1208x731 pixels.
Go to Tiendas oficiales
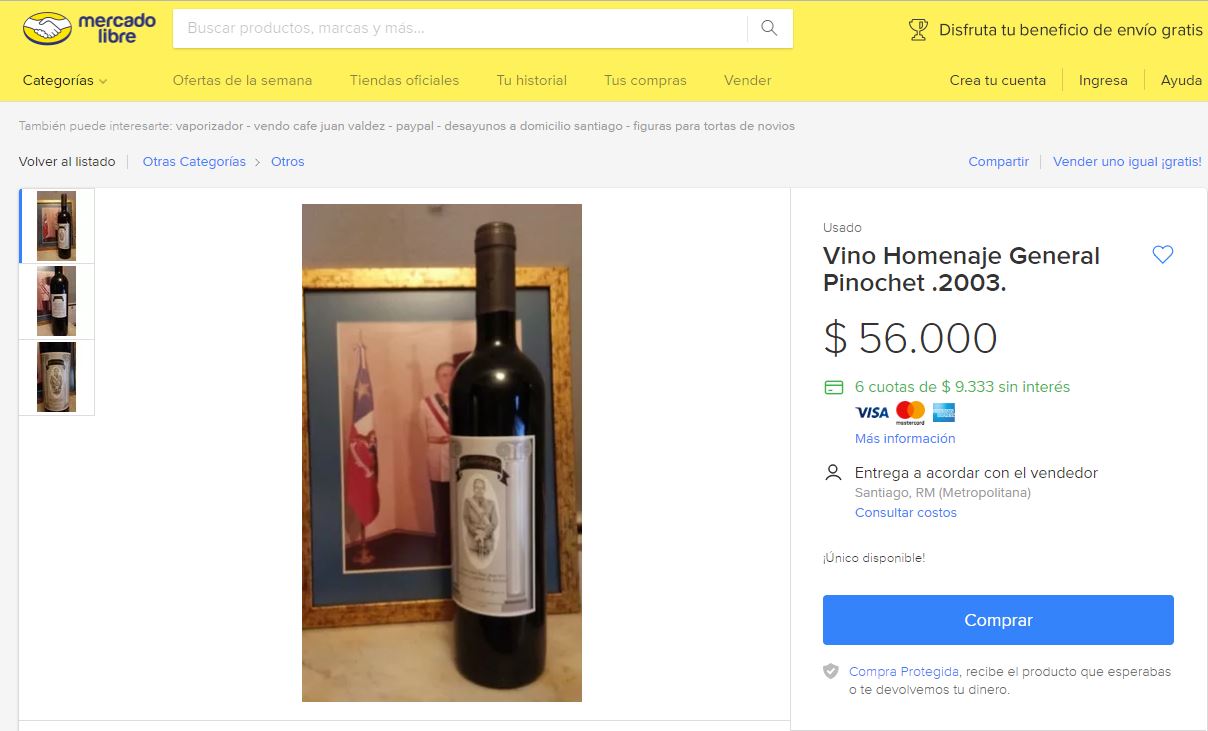[404, 80]
